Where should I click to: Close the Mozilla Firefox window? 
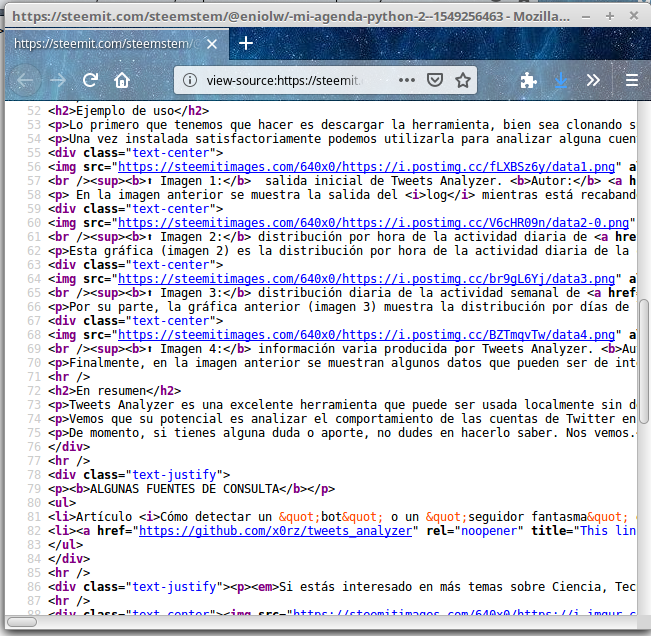[x=634, y=16]
